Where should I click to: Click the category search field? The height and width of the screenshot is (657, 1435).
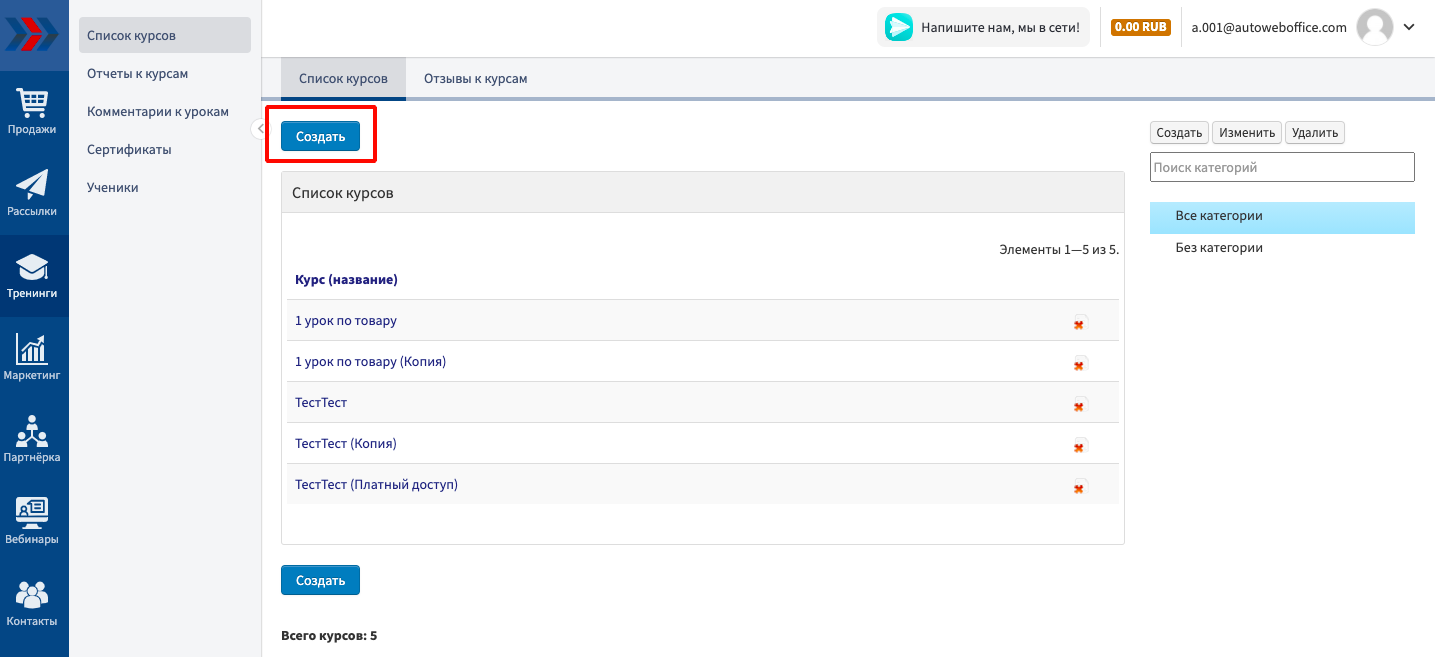[x=1282, y=167]
